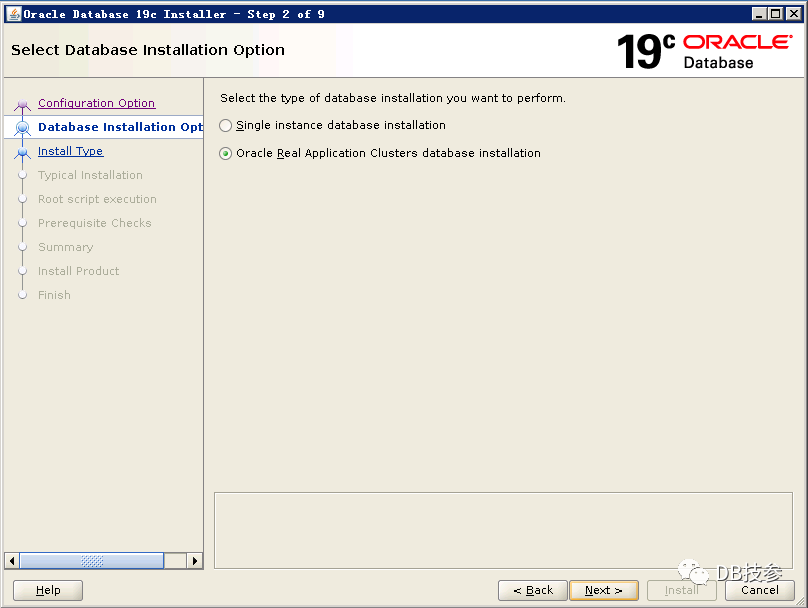
Task: Close the installer window
Action: point(794,14)
